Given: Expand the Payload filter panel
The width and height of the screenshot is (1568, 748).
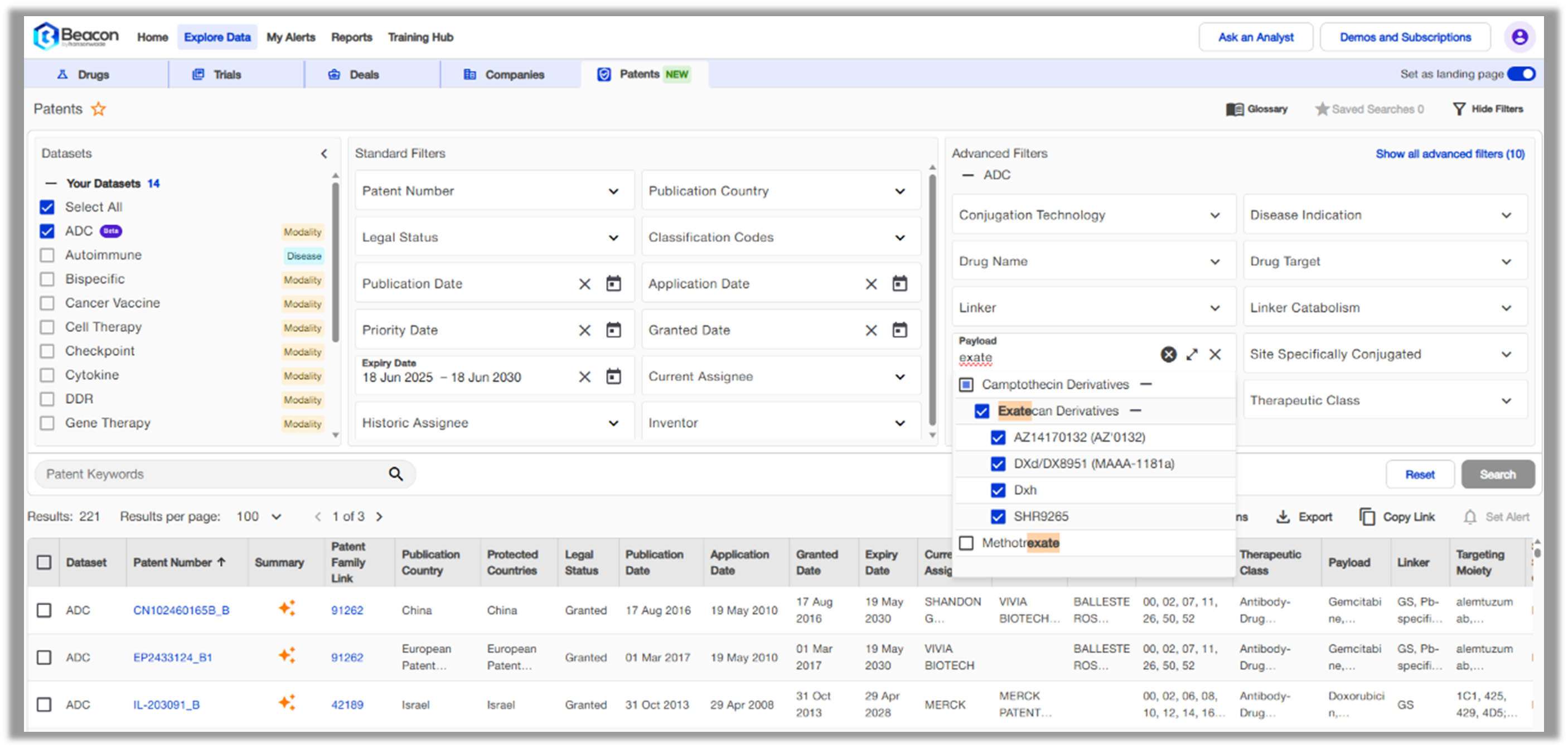Looking at the screenshot, I should 1192,355.
